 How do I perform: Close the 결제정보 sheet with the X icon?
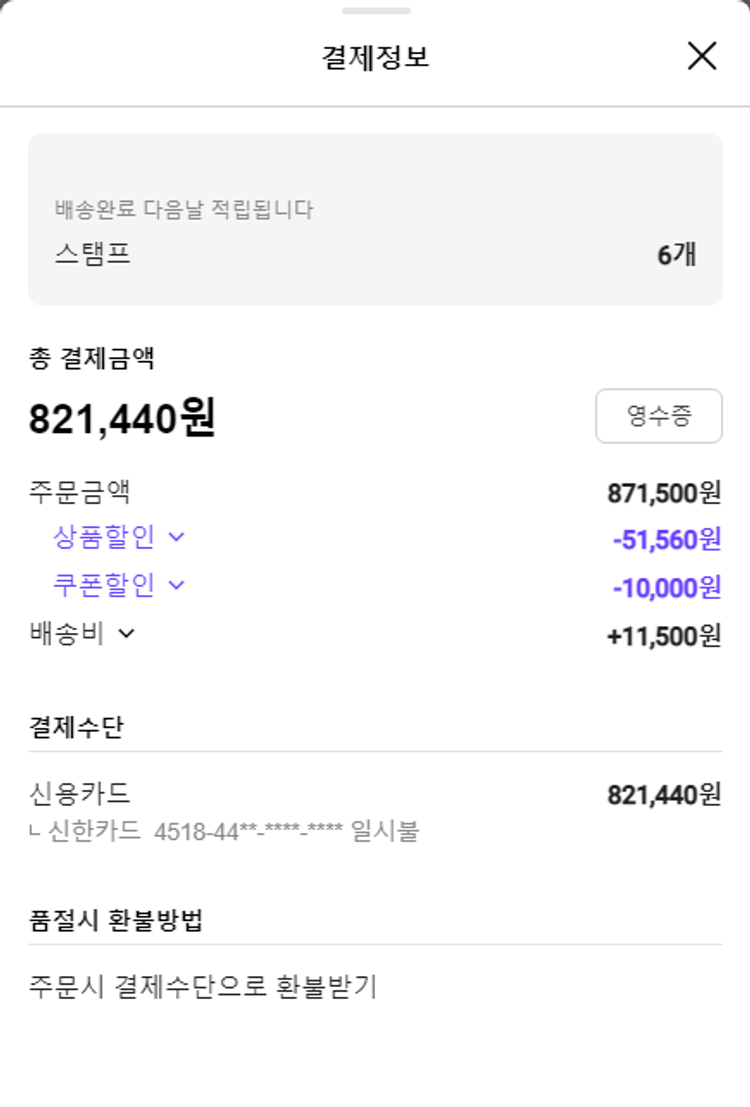(x=702, y=56)
